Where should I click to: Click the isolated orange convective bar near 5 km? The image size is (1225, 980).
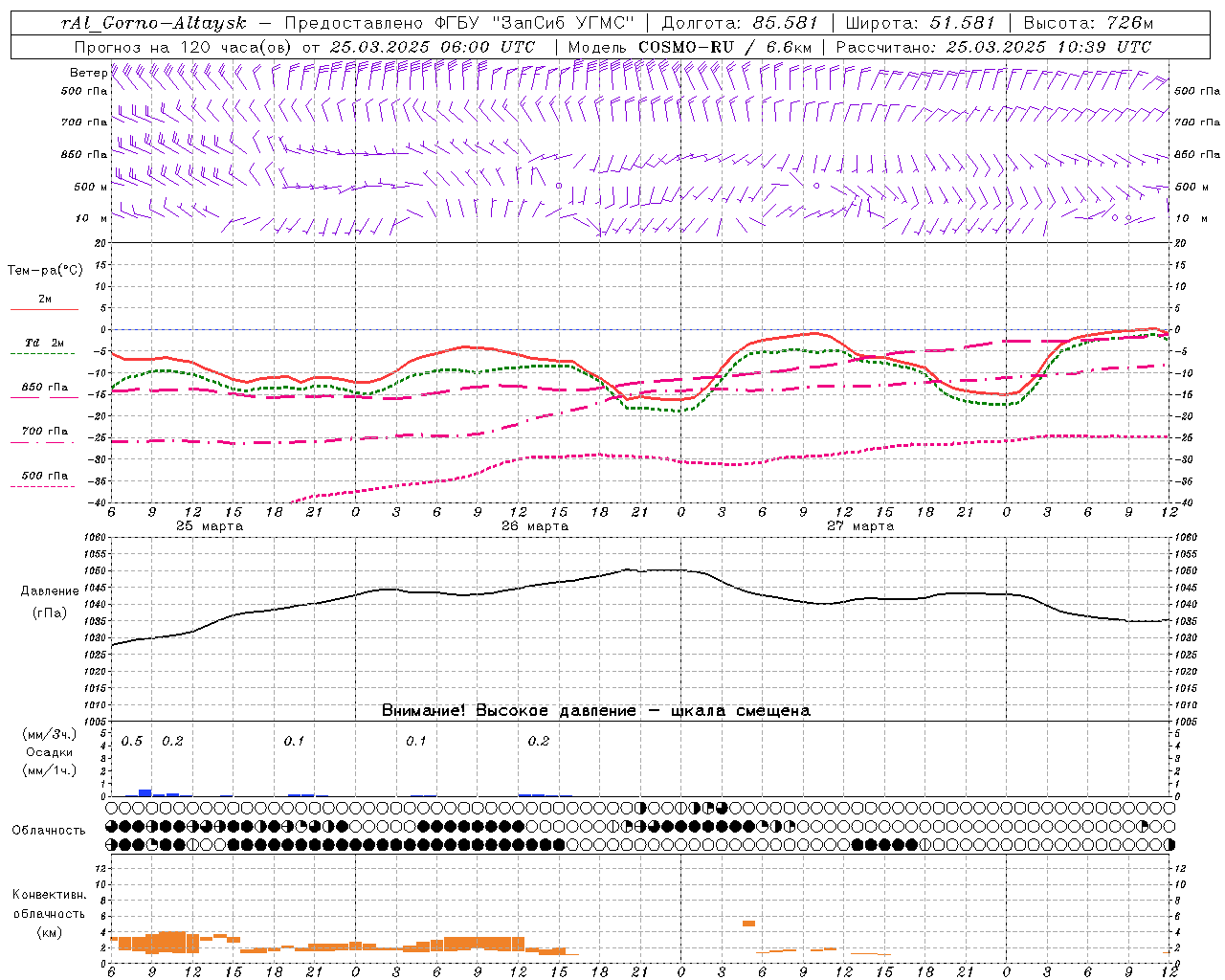pos(748,924)
